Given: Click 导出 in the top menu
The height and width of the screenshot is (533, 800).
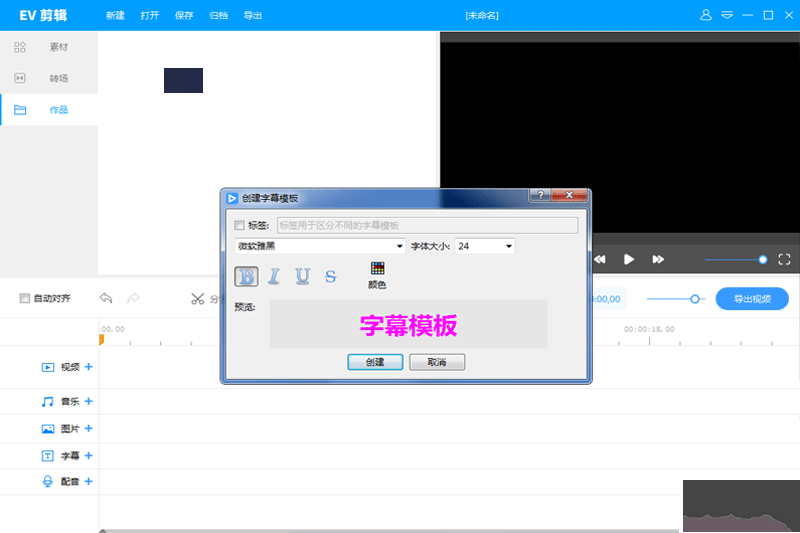Looking at the screenshot, I should click(x=253, y=16).
